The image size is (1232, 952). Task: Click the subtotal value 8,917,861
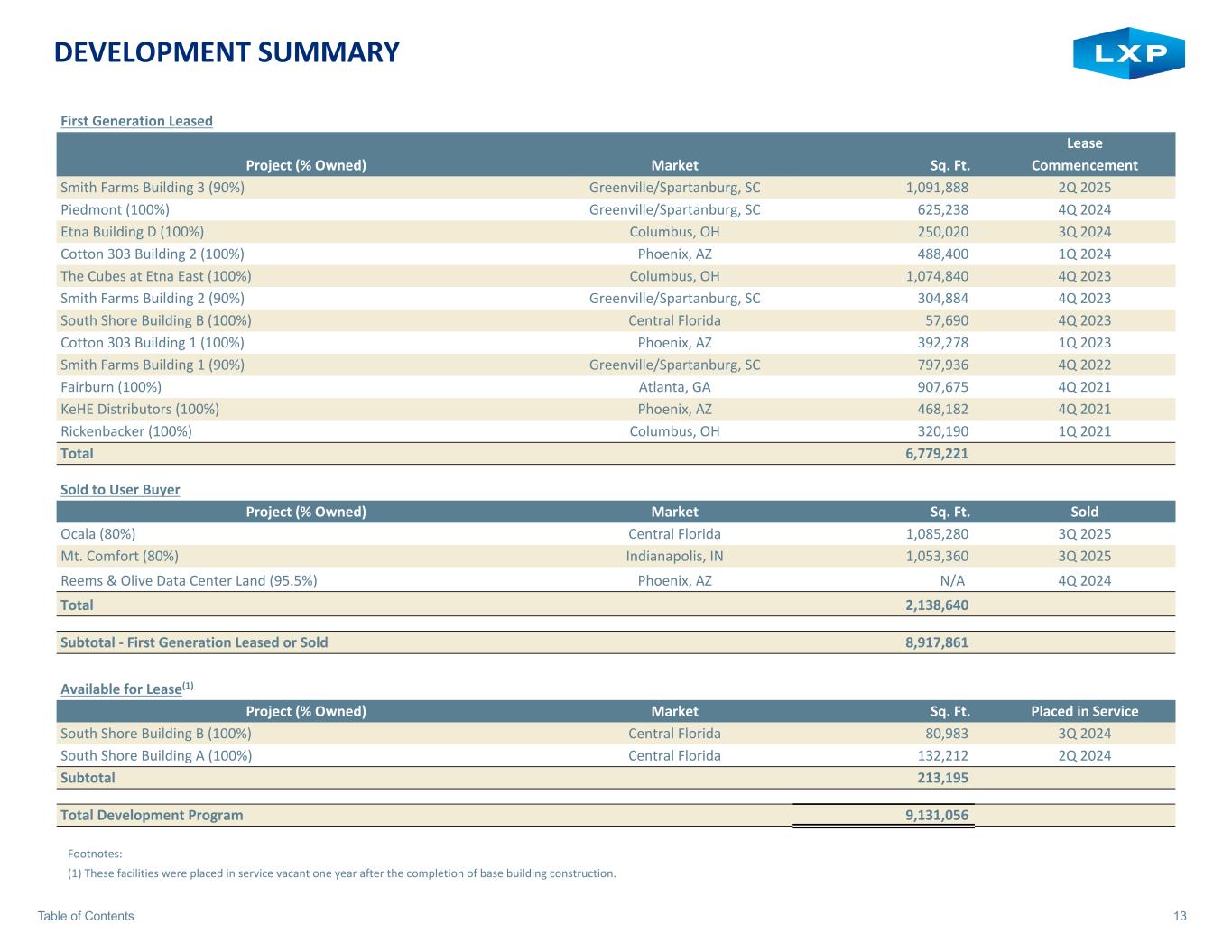(x=937, y=642)
